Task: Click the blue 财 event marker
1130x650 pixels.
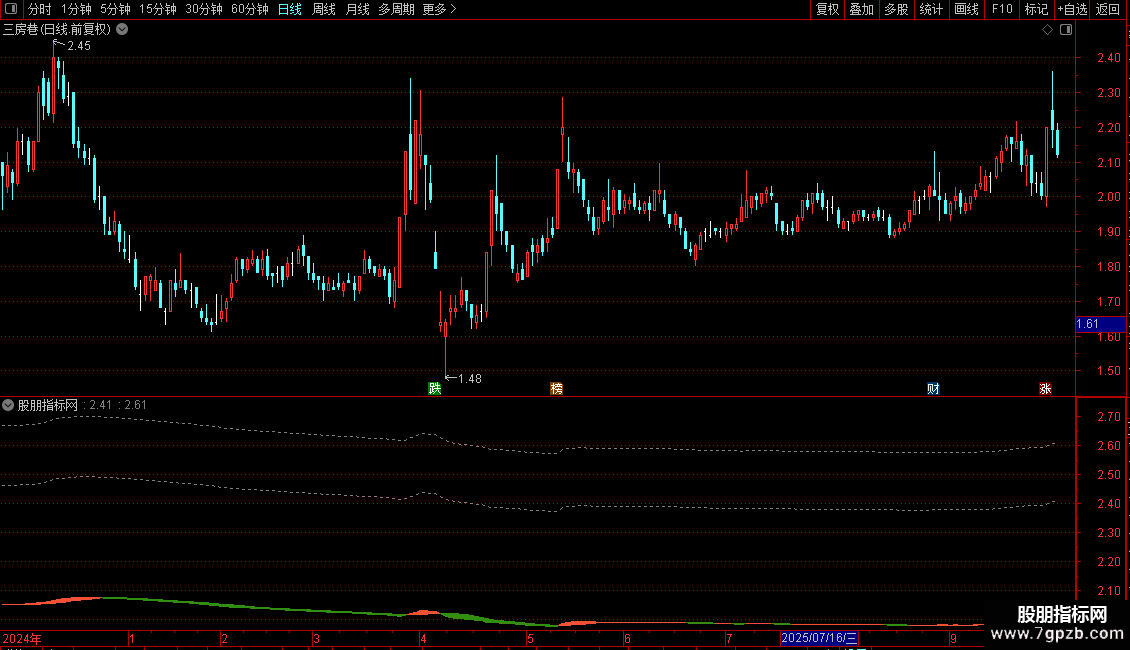Action: (933, 388)
